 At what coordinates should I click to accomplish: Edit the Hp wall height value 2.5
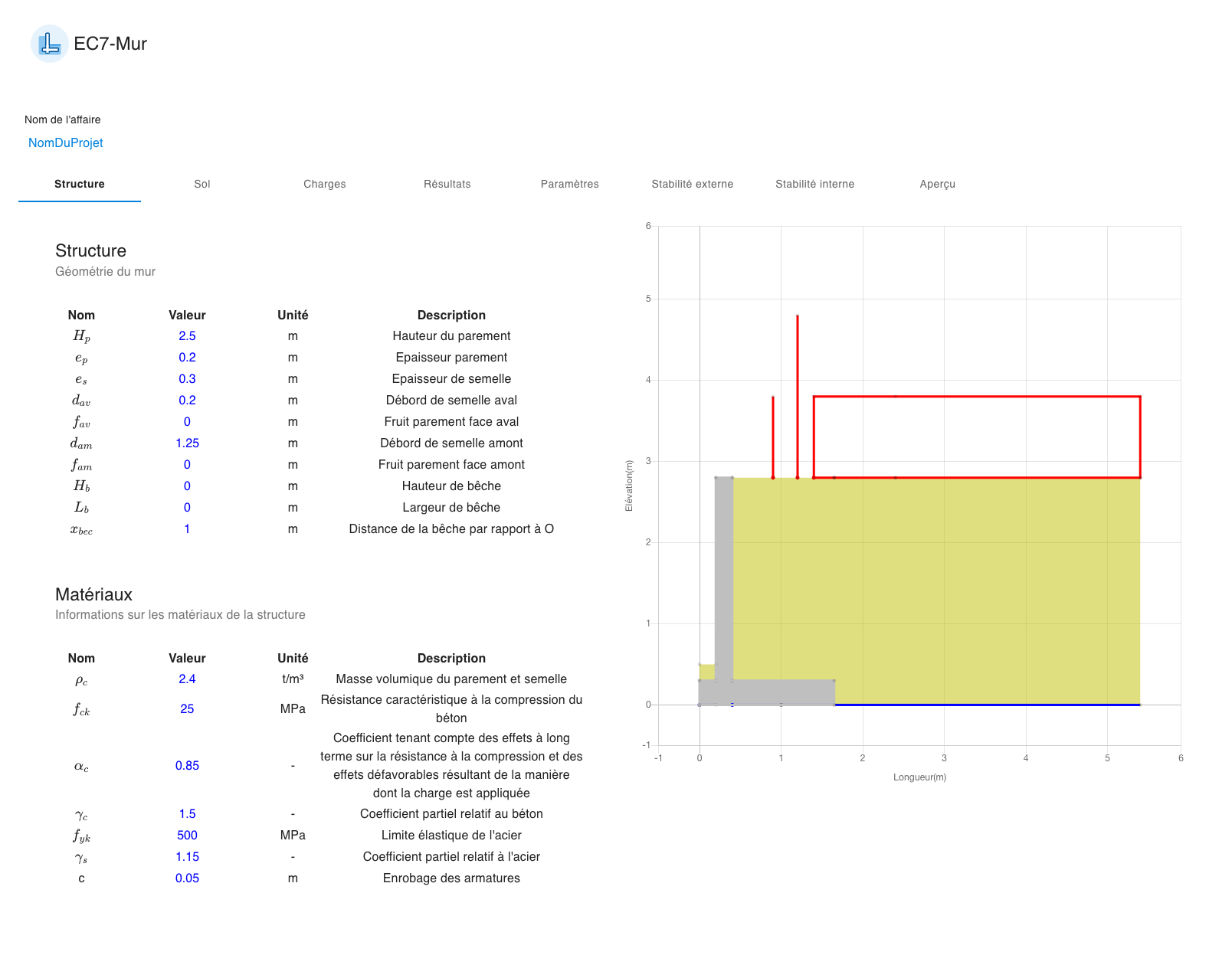(187, 335)
